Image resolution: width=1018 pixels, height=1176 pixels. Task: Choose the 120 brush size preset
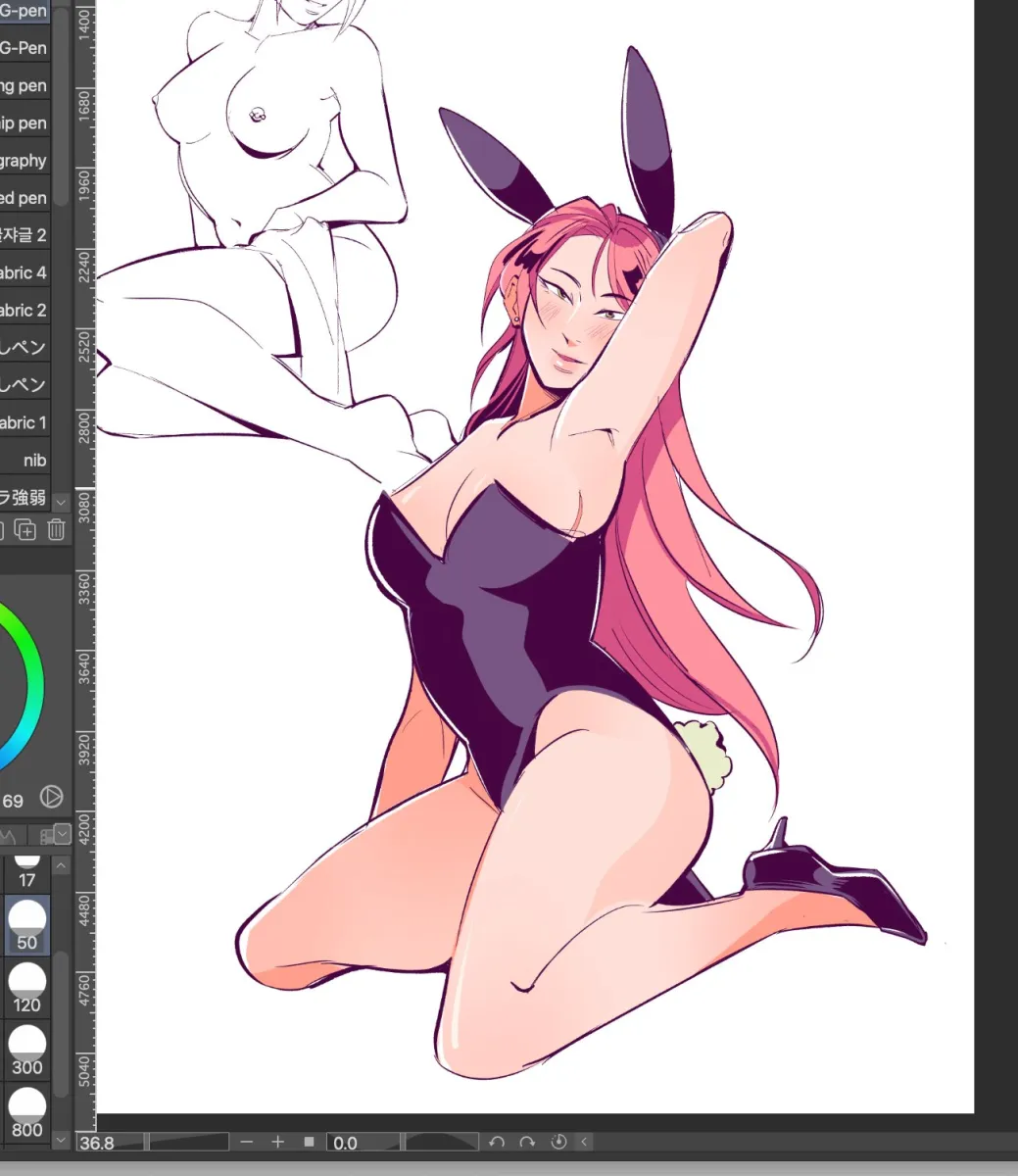click(26, 988)
